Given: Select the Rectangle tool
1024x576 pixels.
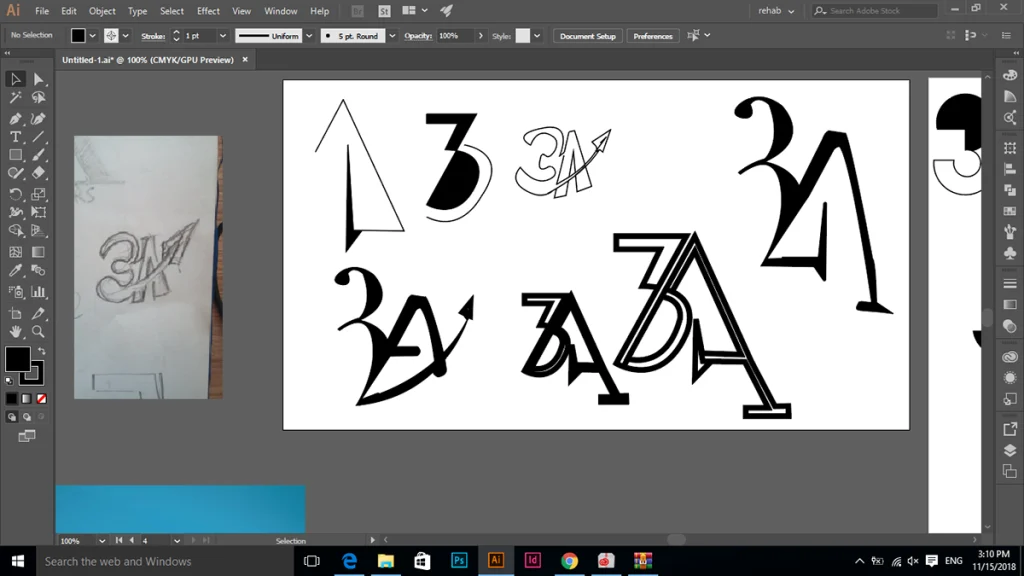Looking at the screenshot, I should pyautogui.click(x=15, y=155).
